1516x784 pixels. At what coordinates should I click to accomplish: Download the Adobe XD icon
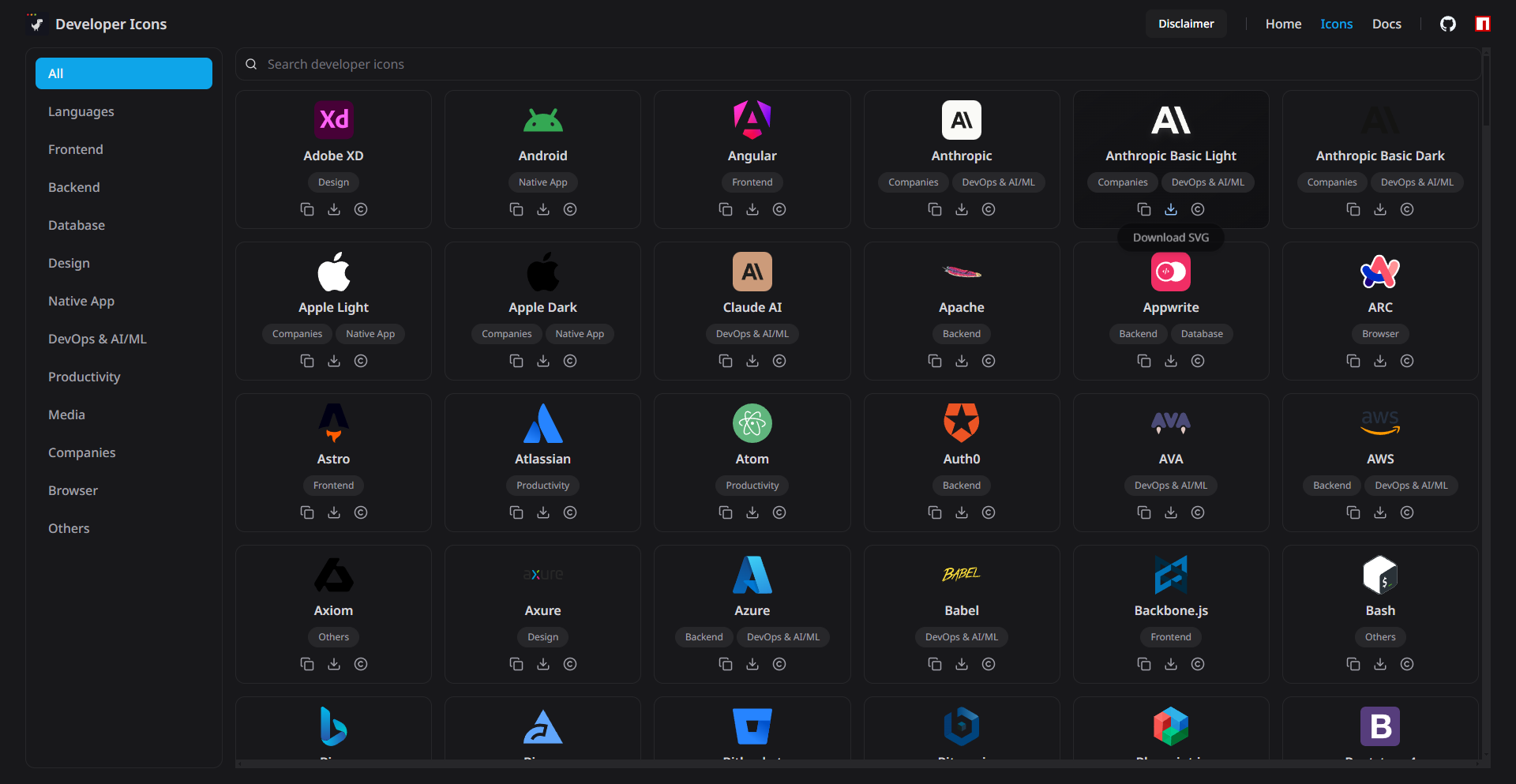pos(334,209)
